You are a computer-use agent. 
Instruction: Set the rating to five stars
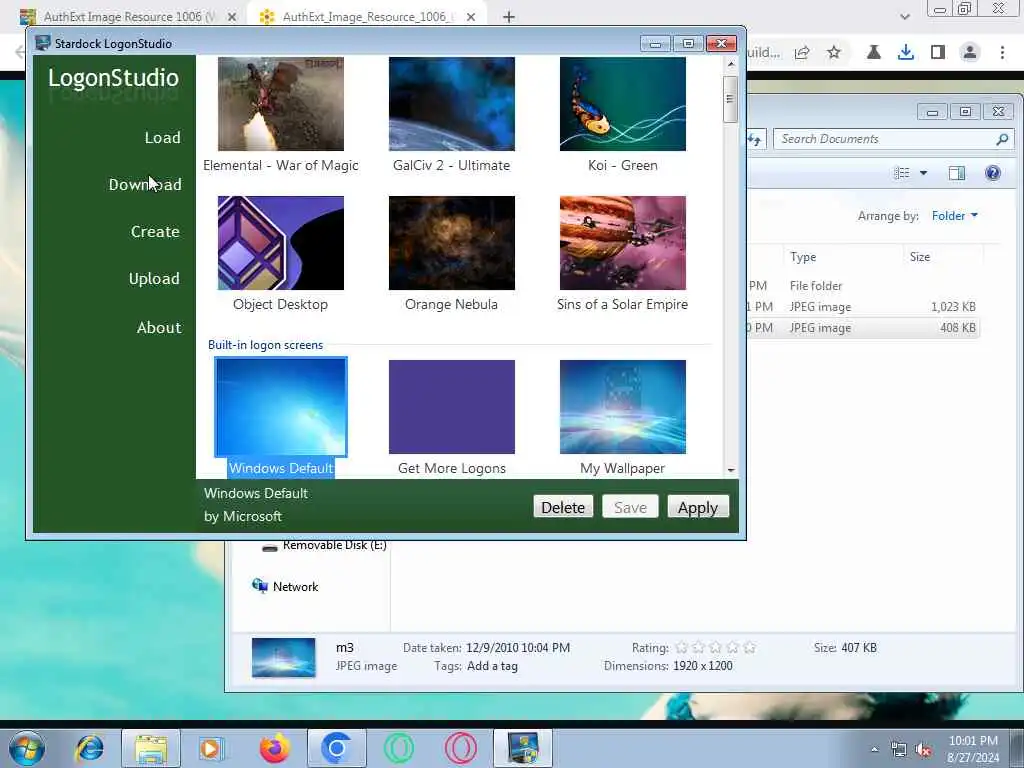[x=750, y=648]
